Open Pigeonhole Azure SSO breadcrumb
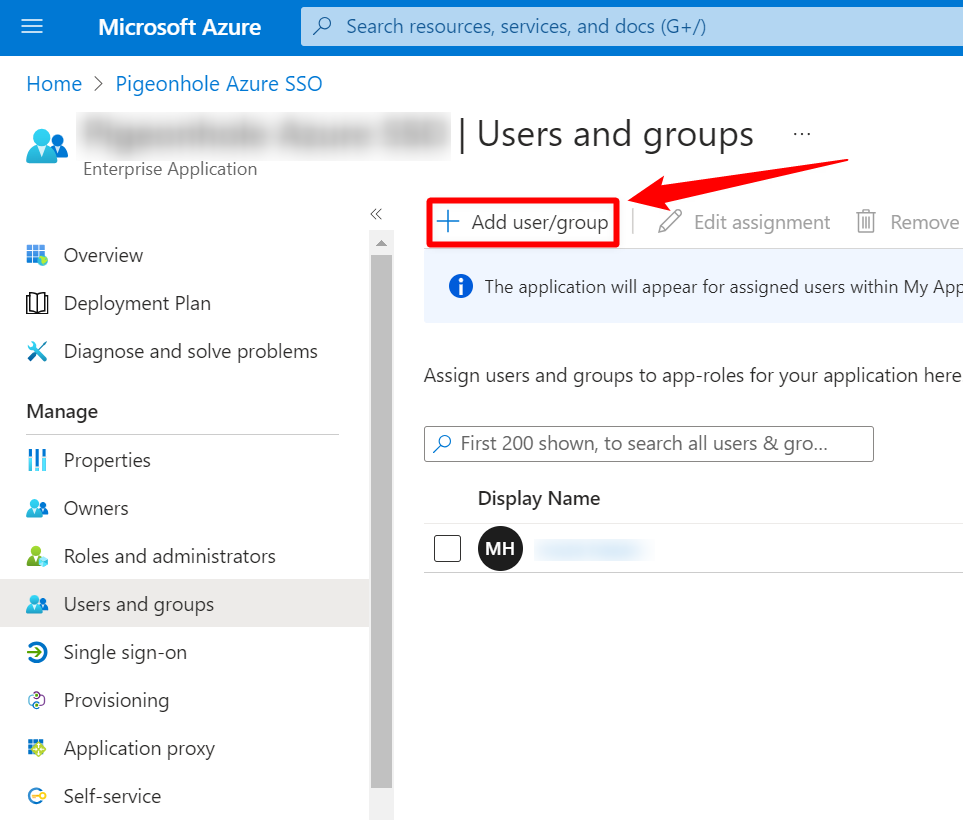 click(x=219, y=84)
